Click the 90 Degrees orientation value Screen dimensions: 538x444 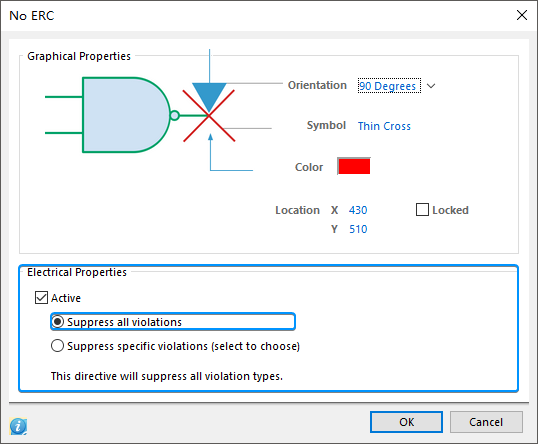pyautogui.click(x=389, y=86)
